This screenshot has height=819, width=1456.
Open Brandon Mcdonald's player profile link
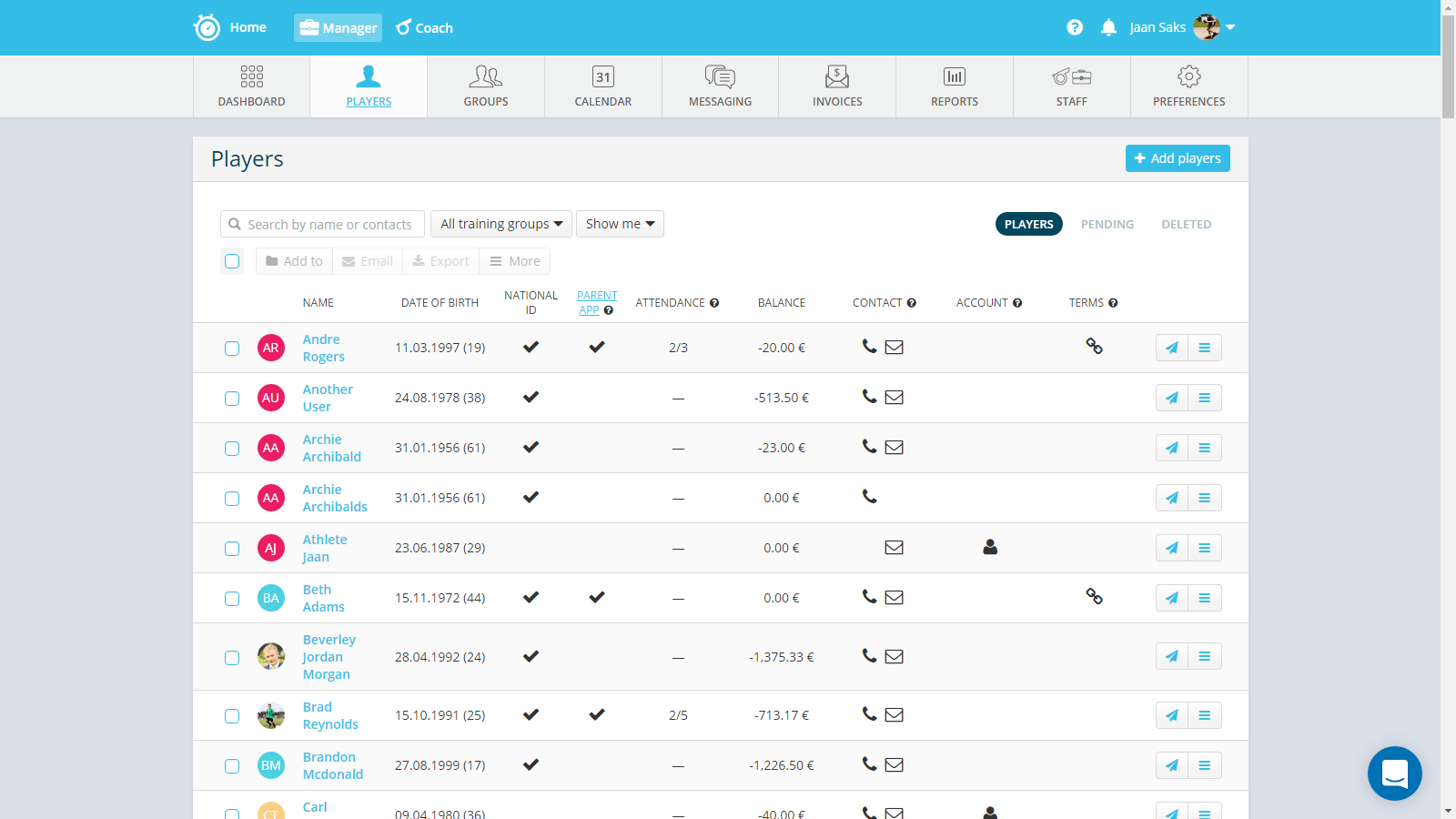pos(332,765)
